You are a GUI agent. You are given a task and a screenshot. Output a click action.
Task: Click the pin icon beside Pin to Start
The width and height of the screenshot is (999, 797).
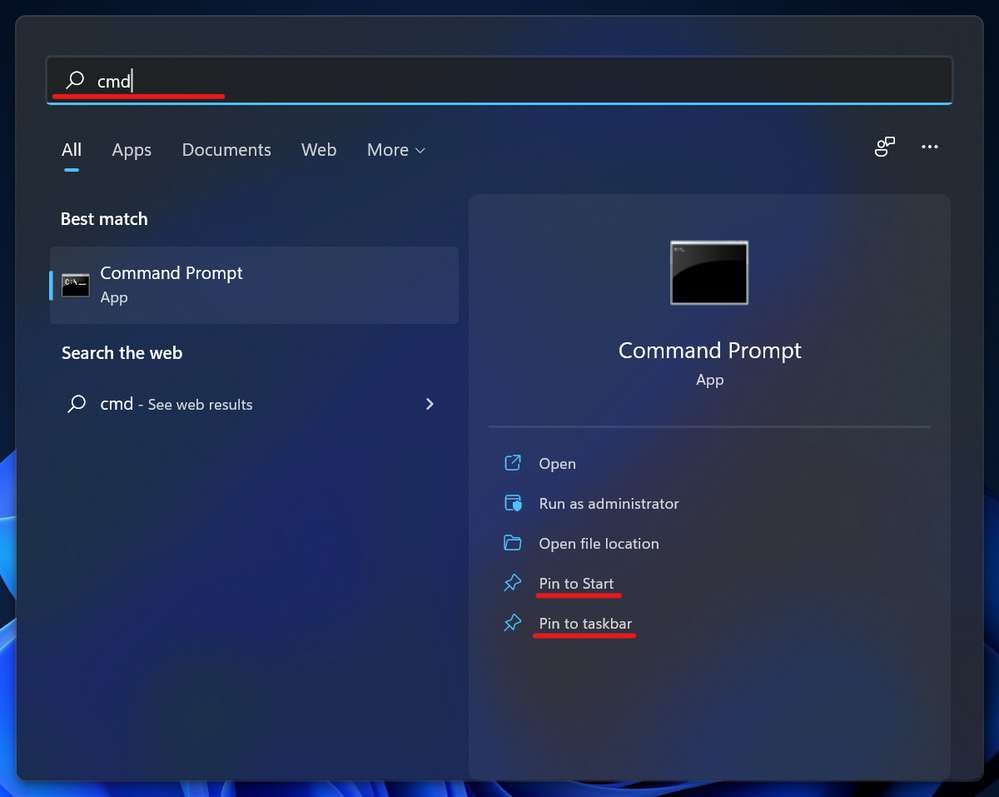coord(513,583)
